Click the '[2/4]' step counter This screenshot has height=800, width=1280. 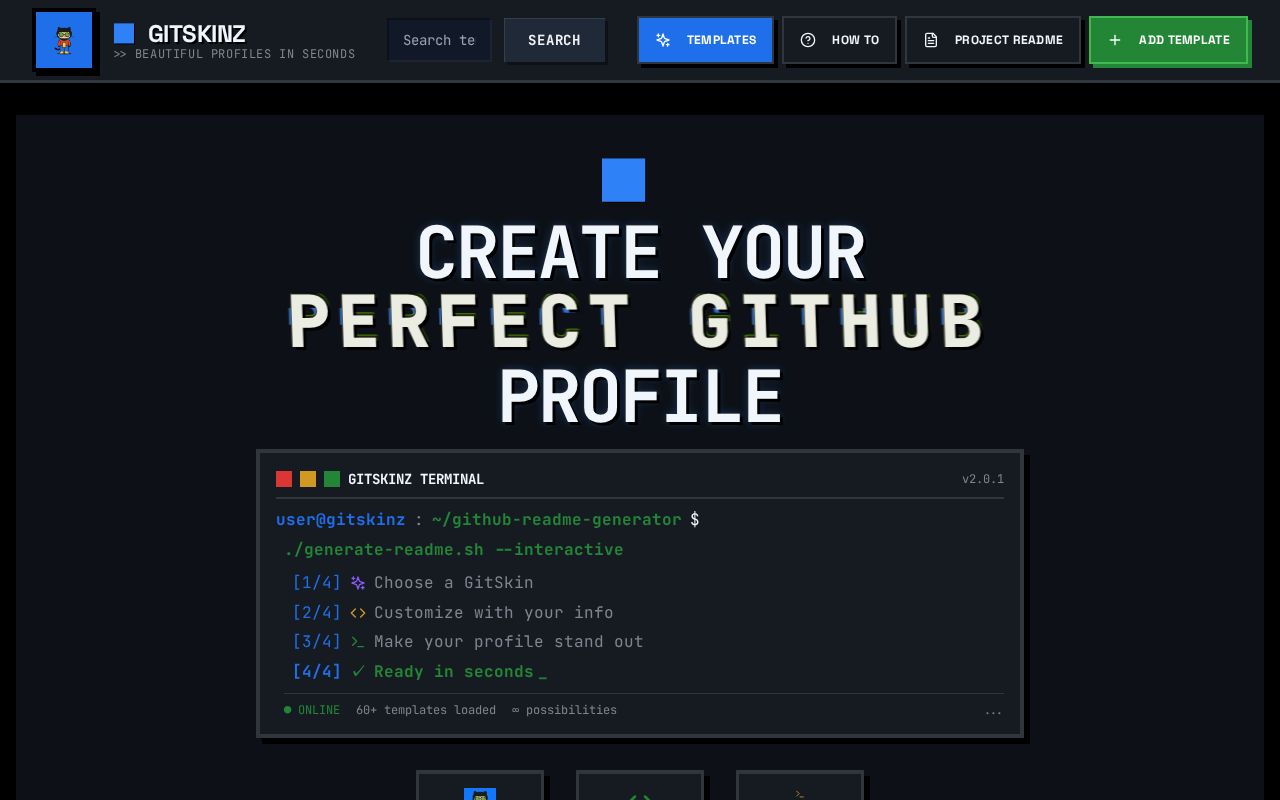pos(317,613)
